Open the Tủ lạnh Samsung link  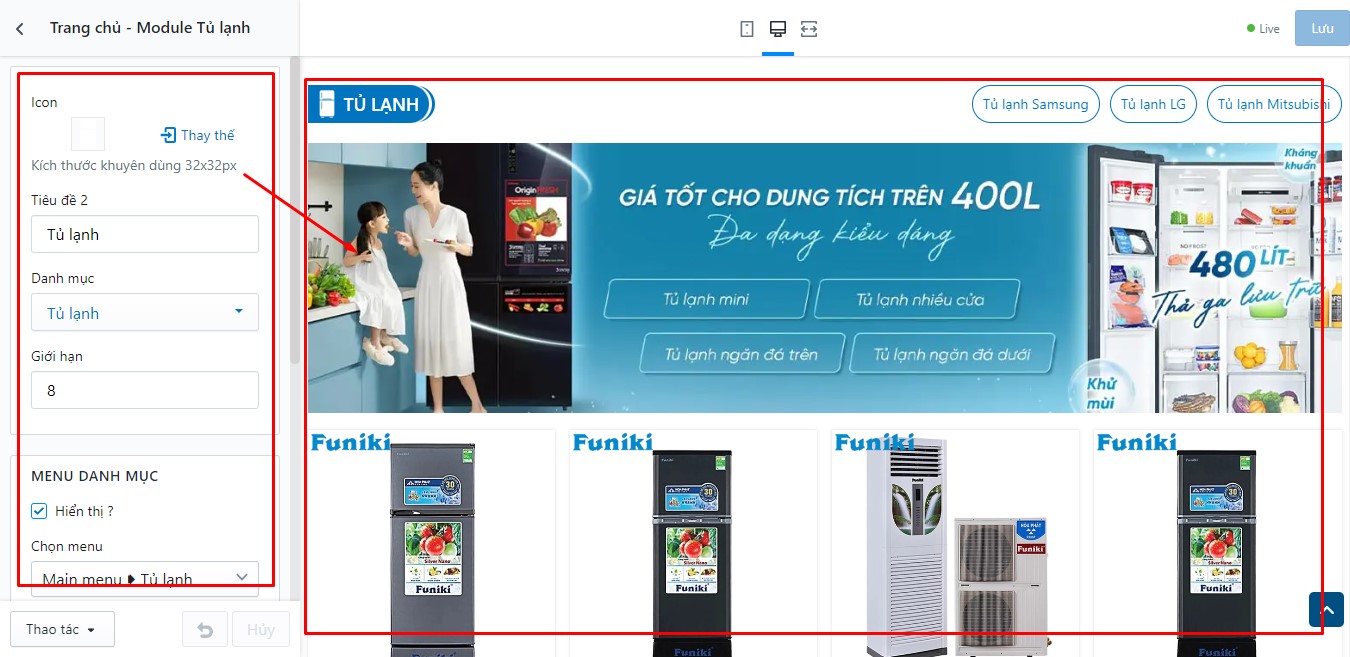pyautogui.click(x=1035, y=104)
